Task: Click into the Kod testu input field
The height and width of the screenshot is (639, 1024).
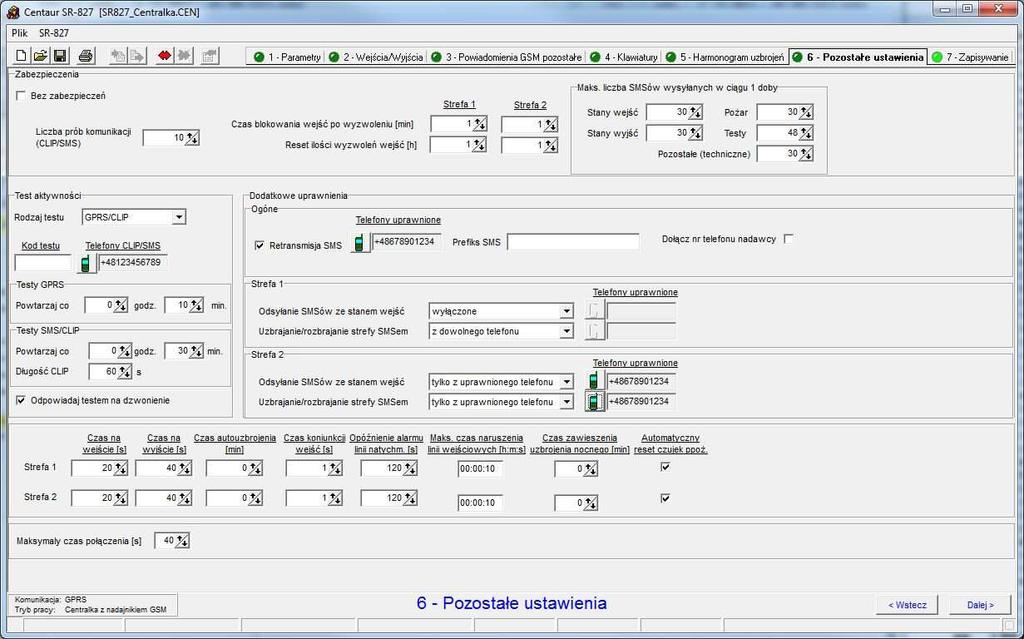Action: coord(42,263)
